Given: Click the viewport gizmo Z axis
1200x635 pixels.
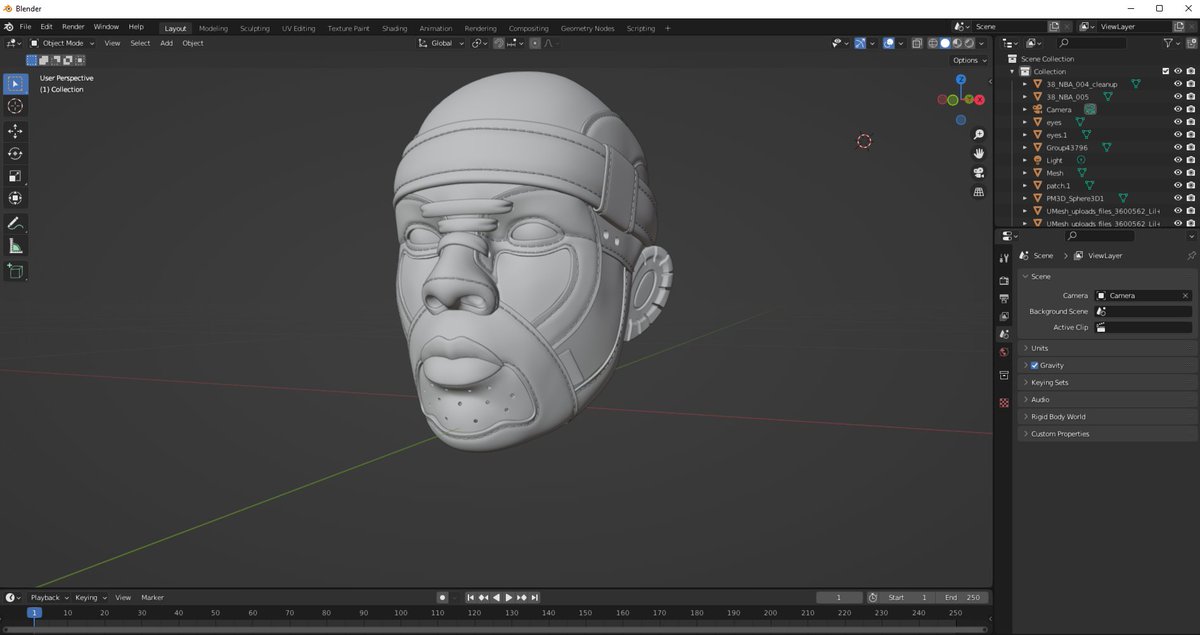Looking at the screenshot, I should pyautogui.click(x=960, y=79).
